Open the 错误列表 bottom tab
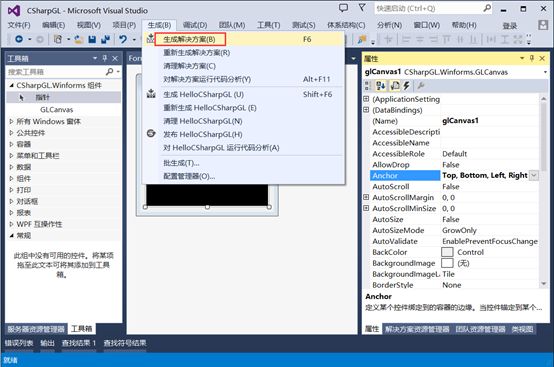This screenshot has width=554, height=367. coord(19,343)
